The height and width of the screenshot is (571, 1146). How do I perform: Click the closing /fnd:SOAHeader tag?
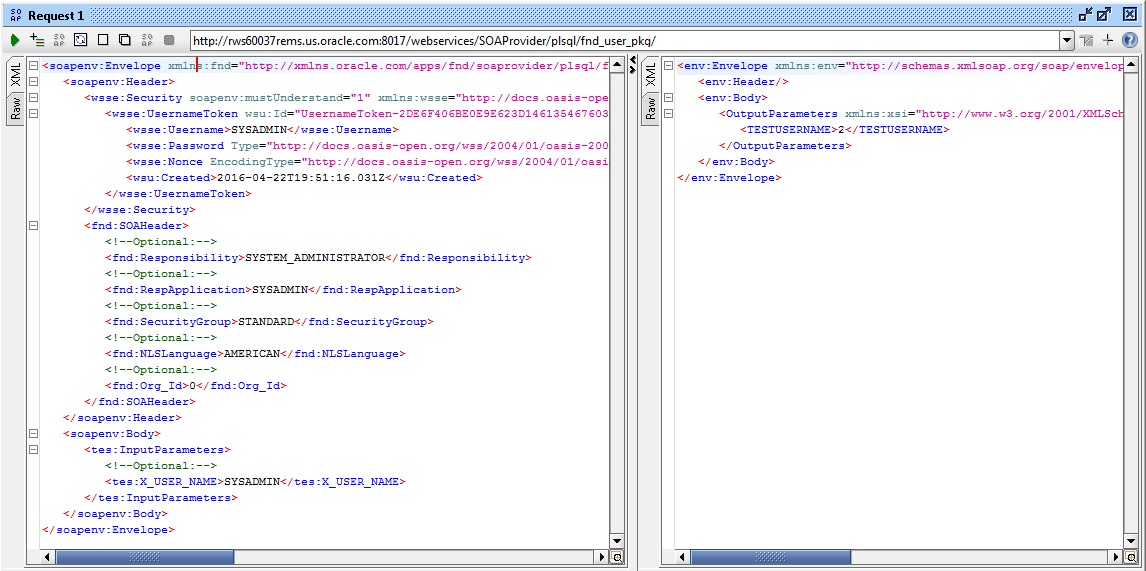(x=140, y=401)
